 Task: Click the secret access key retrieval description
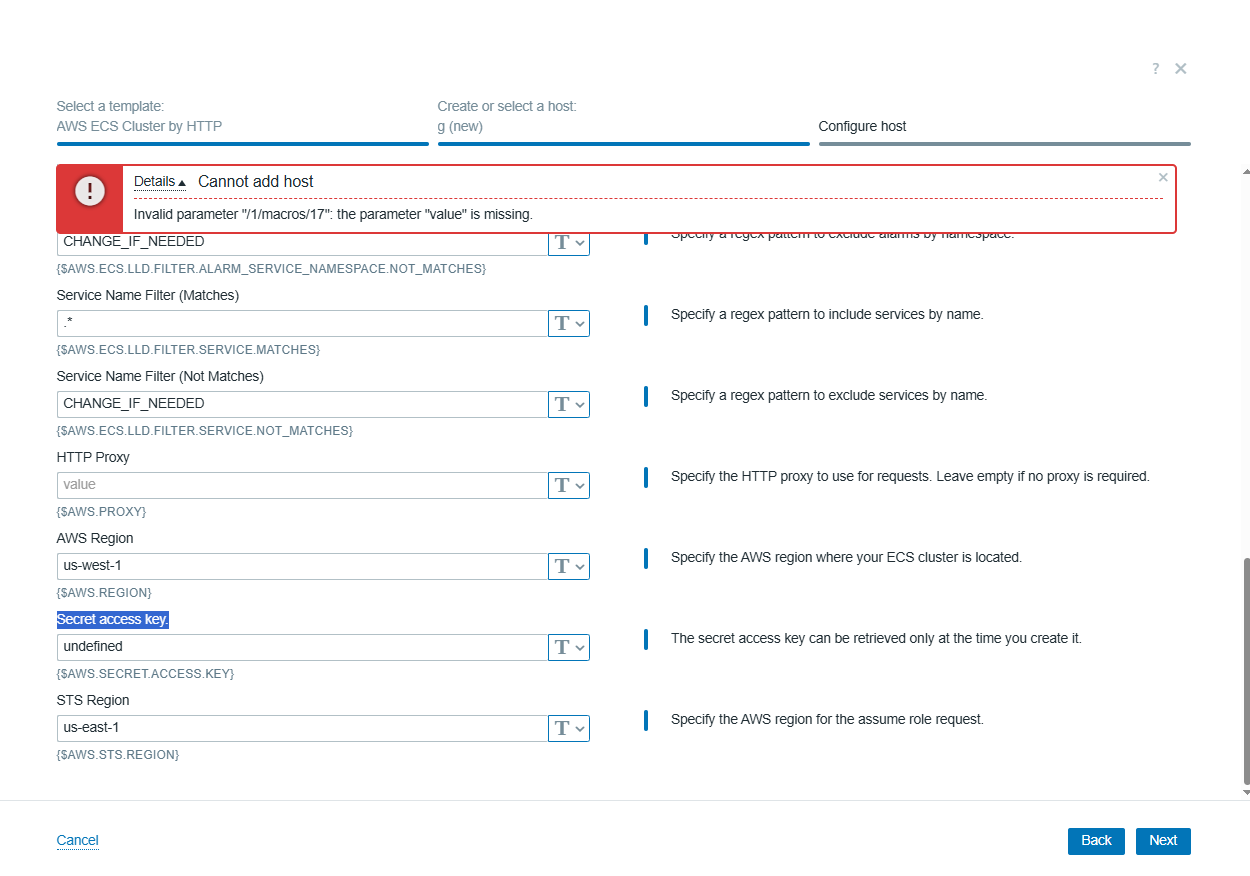point(876,639)
